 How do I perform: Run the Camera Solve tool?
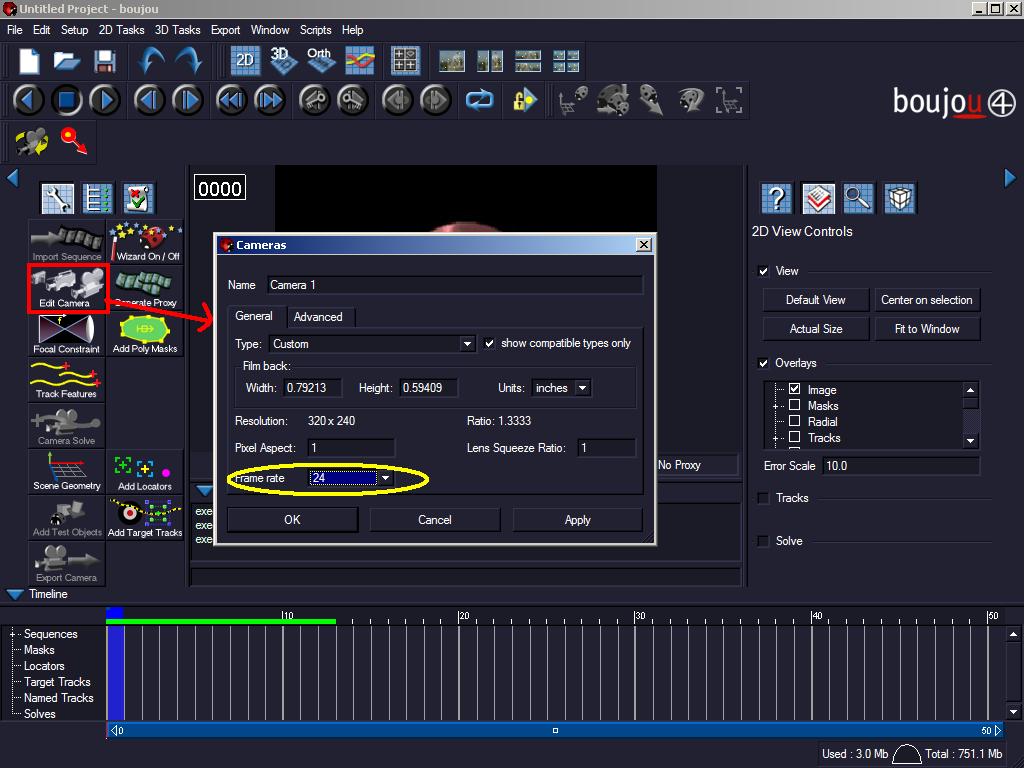(x=67, y=427)
